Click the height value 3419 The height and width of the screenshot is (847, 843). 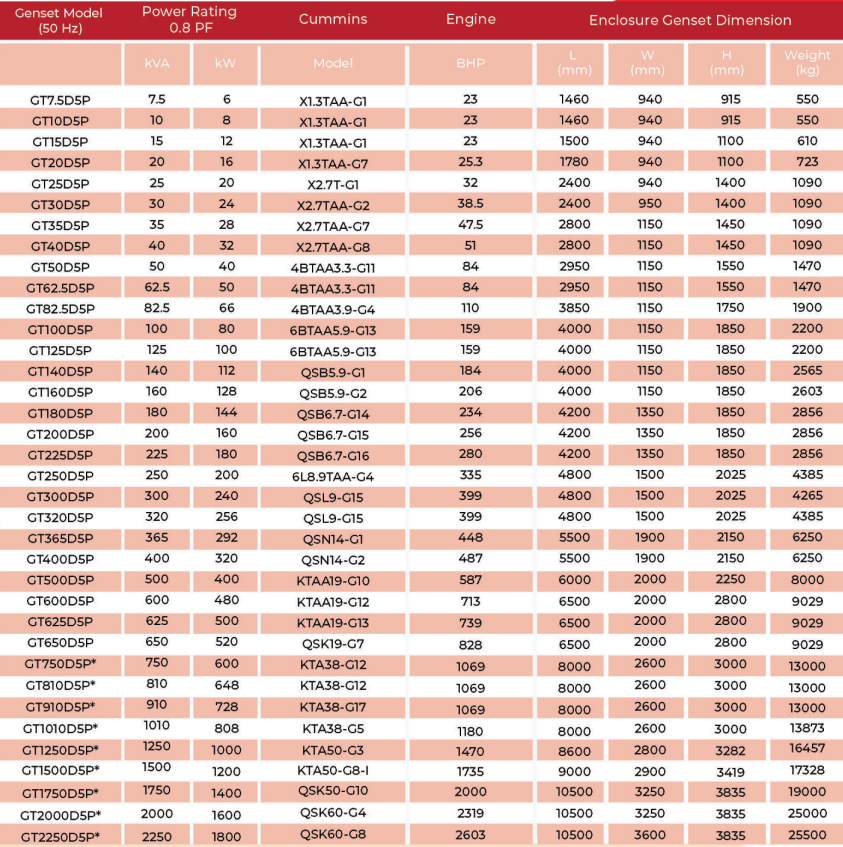pos(730,772)
